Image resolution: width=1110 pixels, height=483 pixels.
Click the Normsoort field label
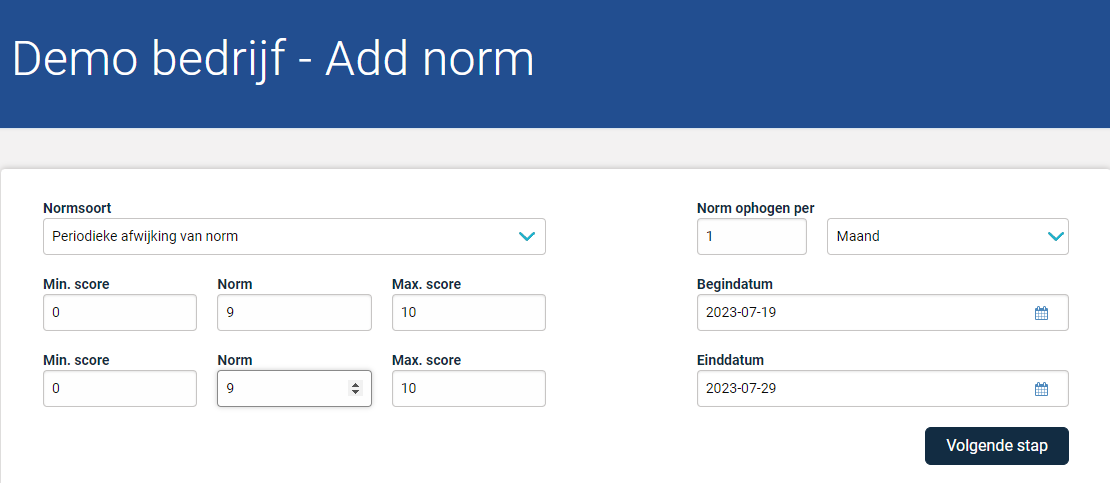click(x=77, y=208)
